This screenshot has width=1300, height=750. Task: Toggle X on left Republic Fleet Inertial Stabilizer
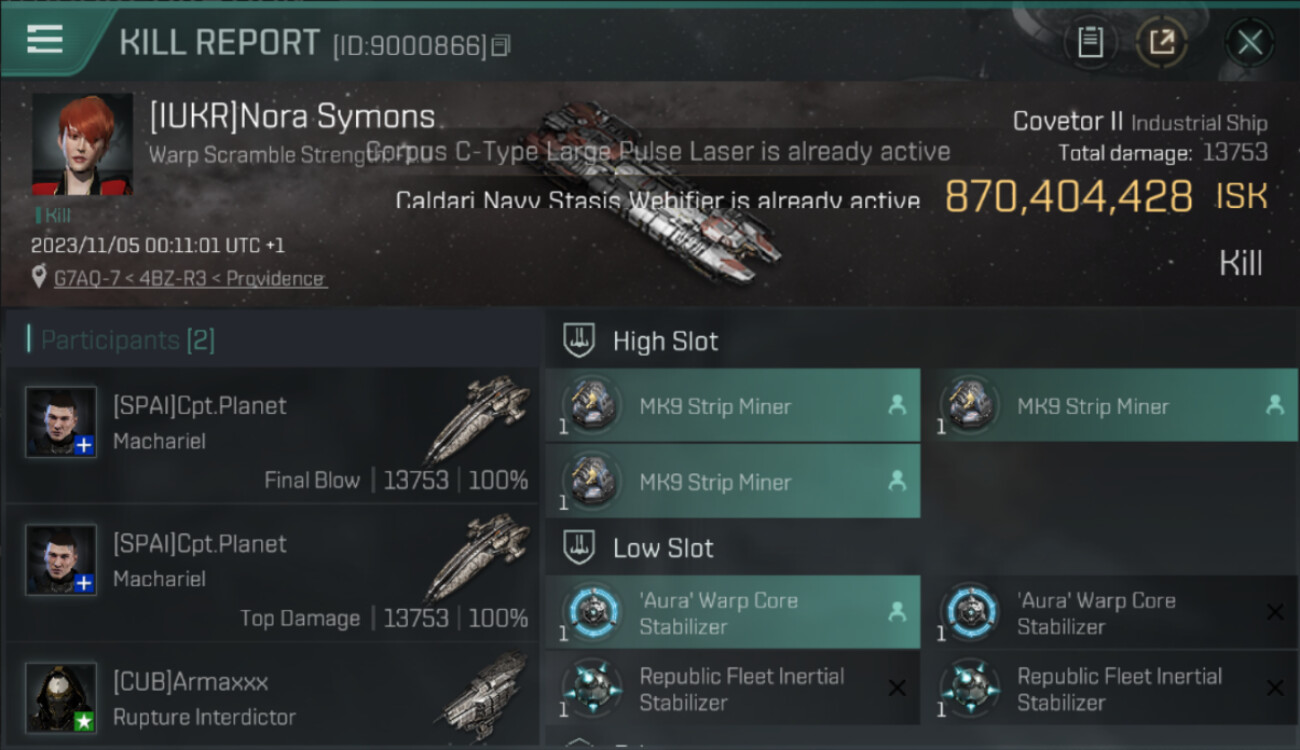(897, 687)
